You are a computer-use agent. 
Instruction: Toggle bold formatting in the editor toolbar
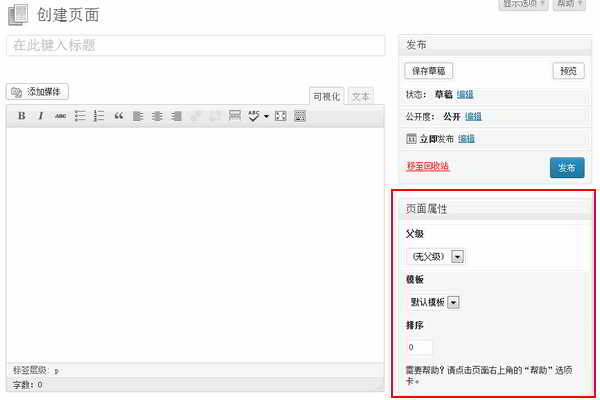22,116
